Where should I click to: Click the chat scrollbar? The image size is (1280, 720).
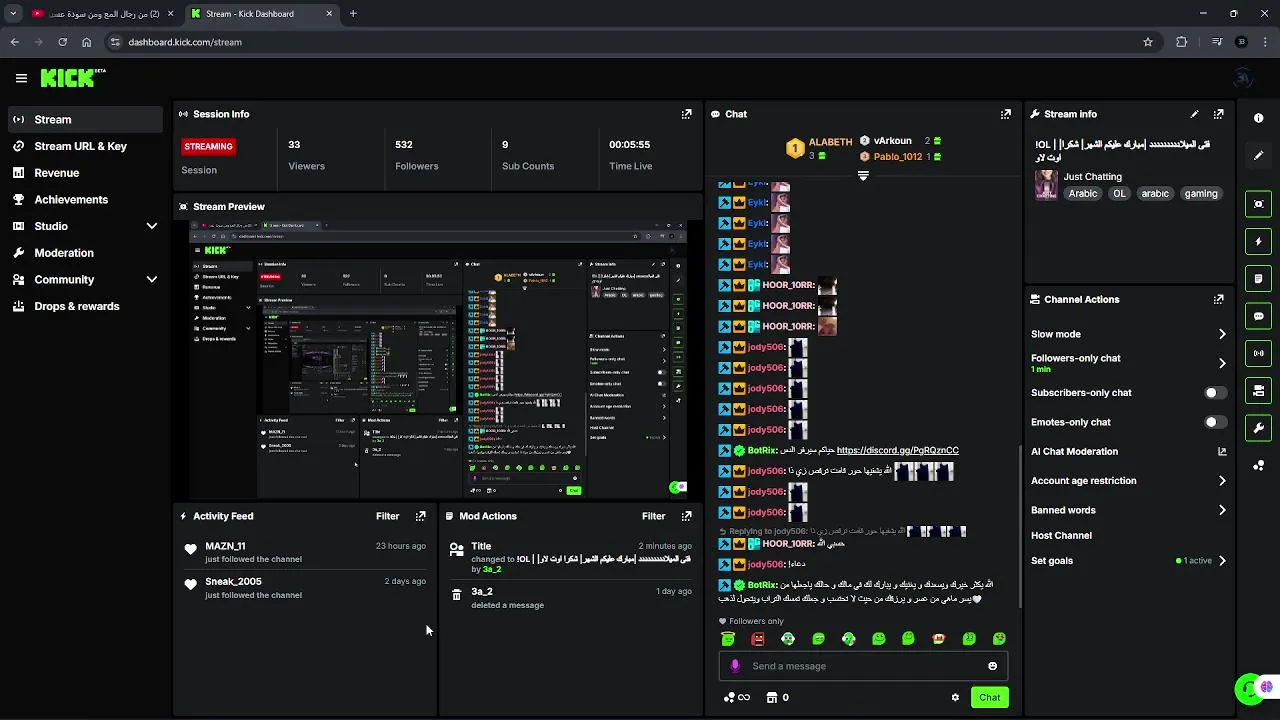click(1019, 525)
